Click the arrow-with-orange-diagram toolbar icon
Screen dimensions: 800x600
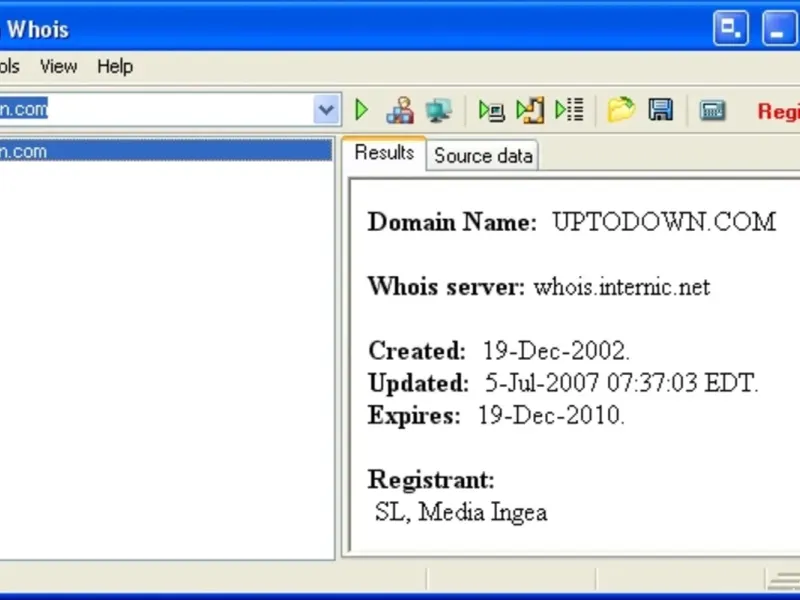(x=530, y=110)
